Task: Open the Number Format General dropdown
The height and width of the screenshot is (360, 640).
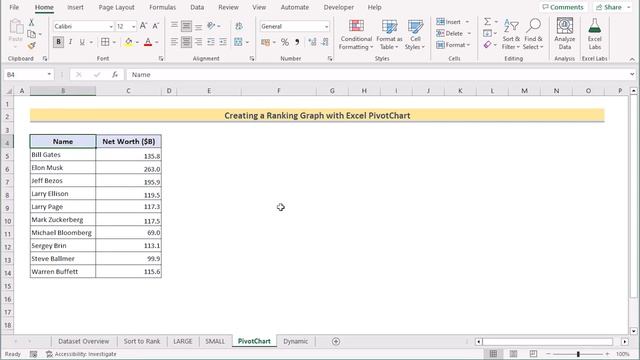Action: pyautogui.click(x=326, y=27)
